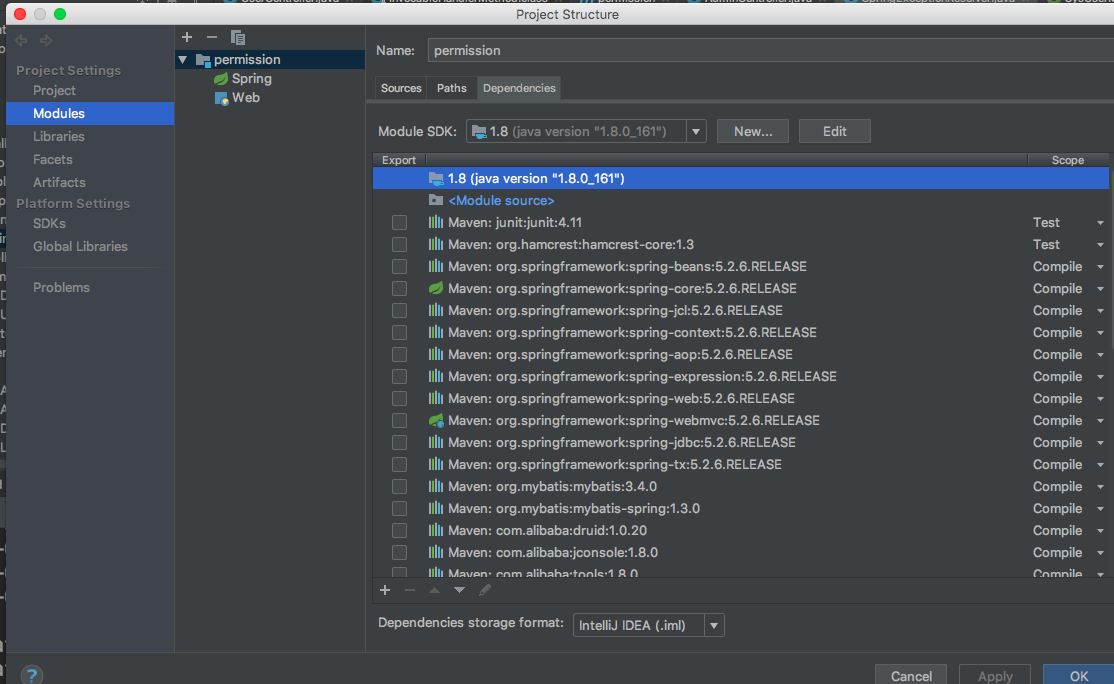The width and height of the screenshot is (1114, 684).
Task: Move dependency down arrow icon
Action: click(460, 590)
